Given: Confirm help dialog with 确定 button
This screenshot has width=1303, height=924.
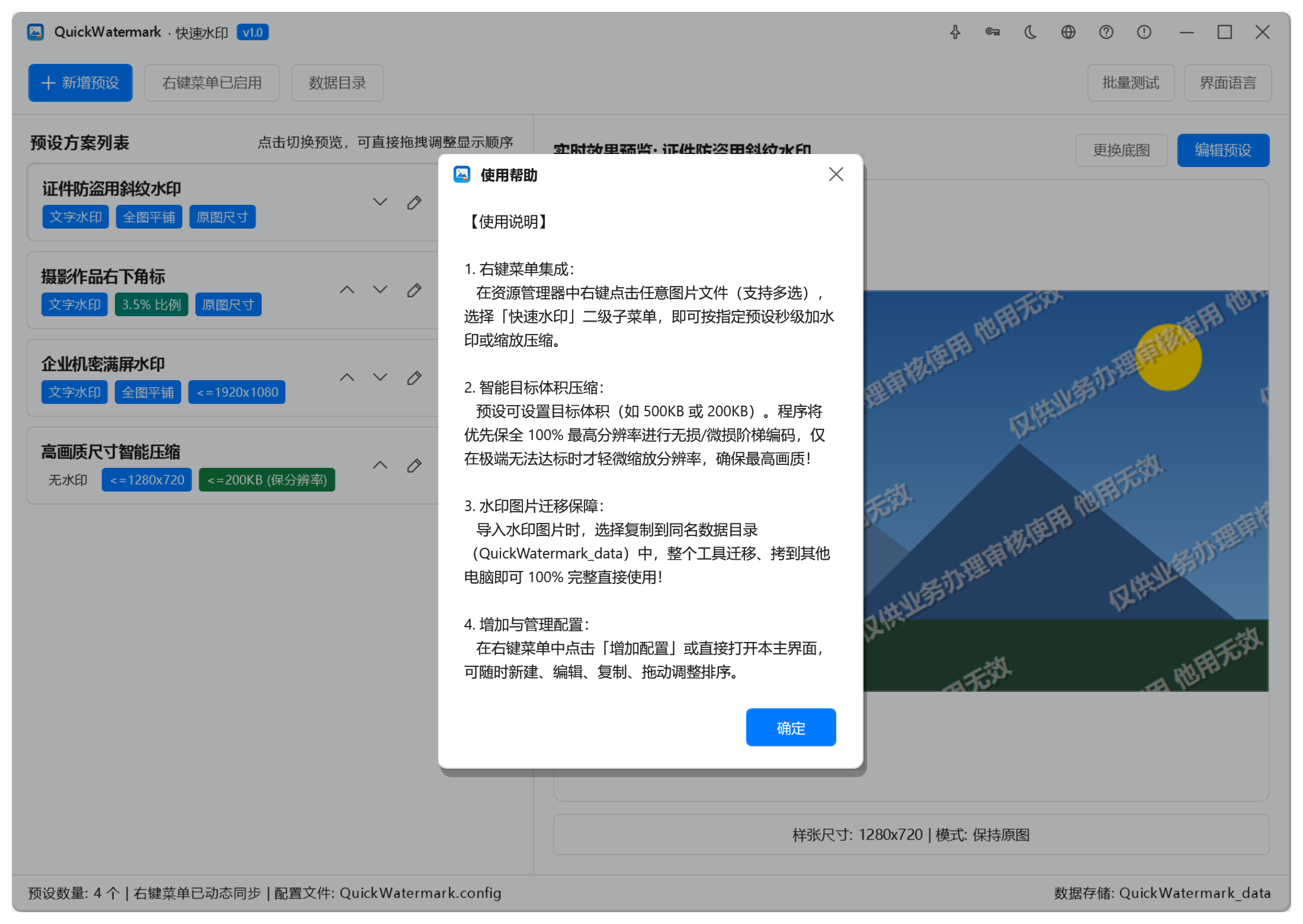Looking at the screenshot, I should point(791,727).
